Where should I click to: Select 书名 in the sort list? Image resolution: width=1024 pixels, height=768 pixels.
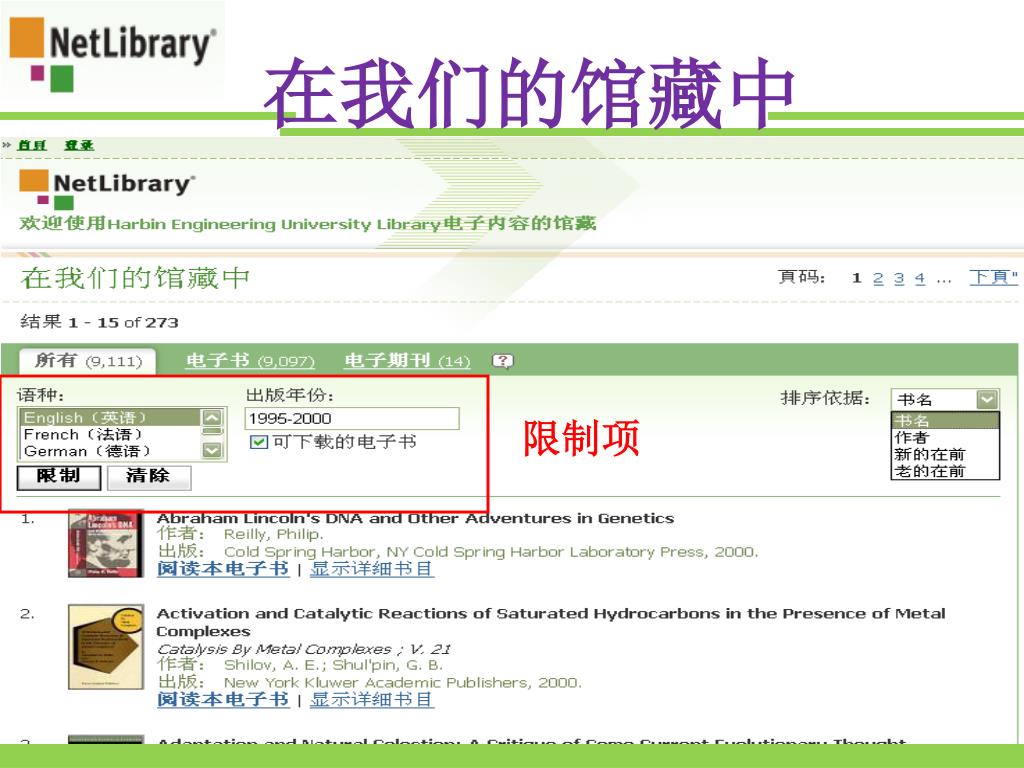(945, 420)
